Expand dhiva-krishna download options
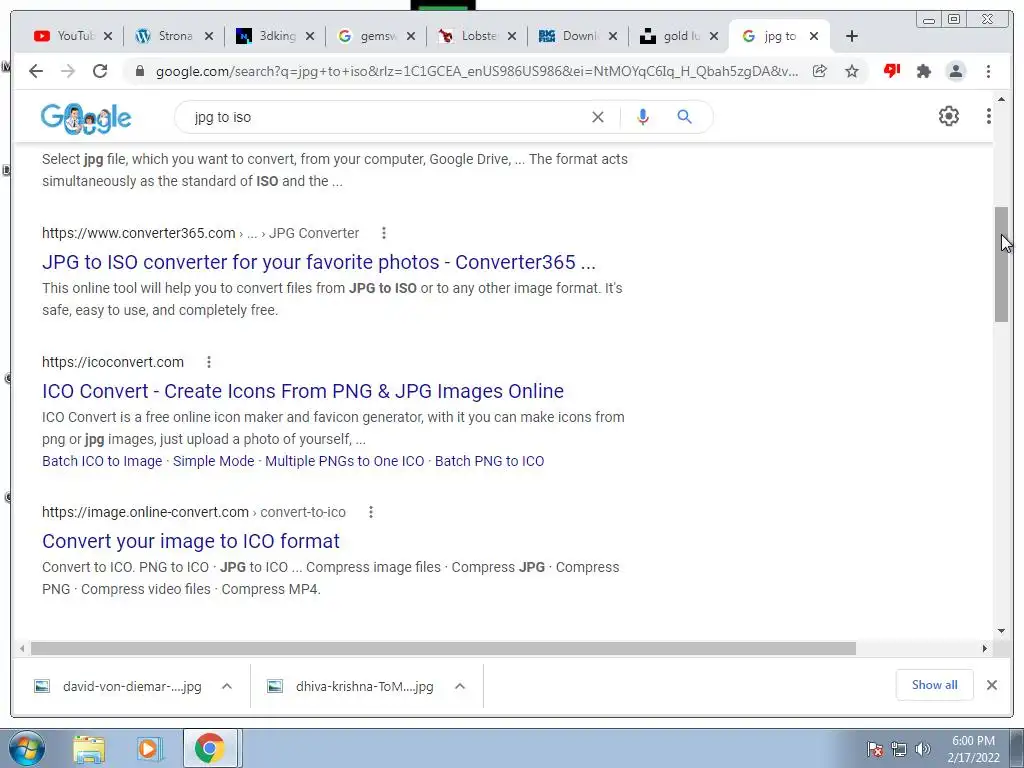 (x=460, y=686)
